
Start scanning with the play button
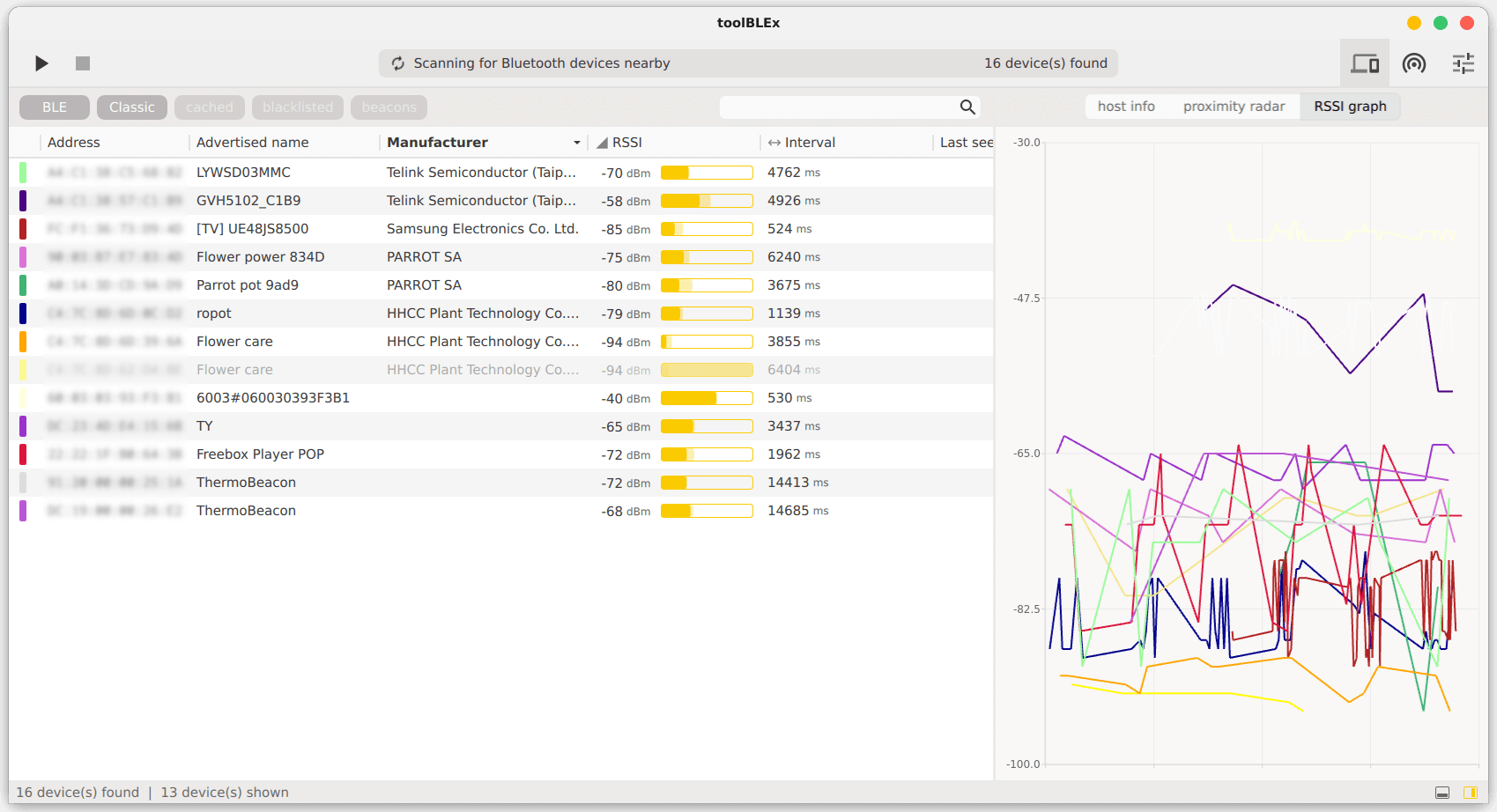41,63
